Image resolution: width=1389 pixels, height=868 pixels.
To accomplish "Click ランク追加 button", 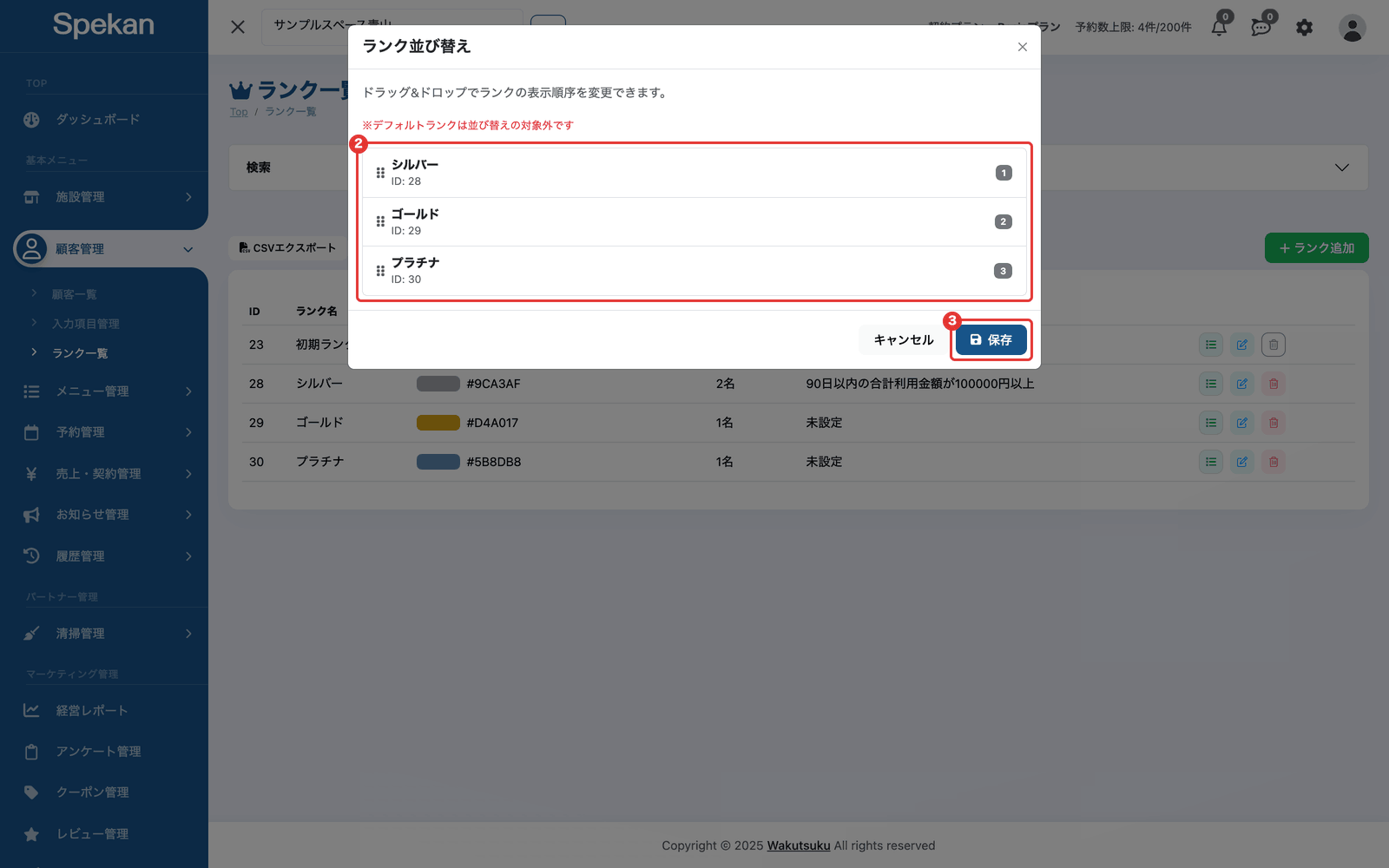I will 1316,248.
